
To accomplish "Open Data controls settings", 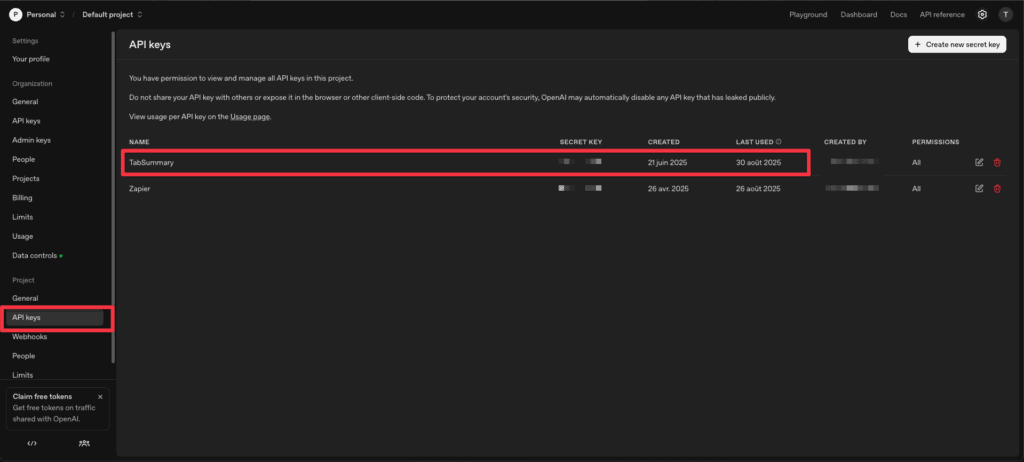I will pos(37,256).
